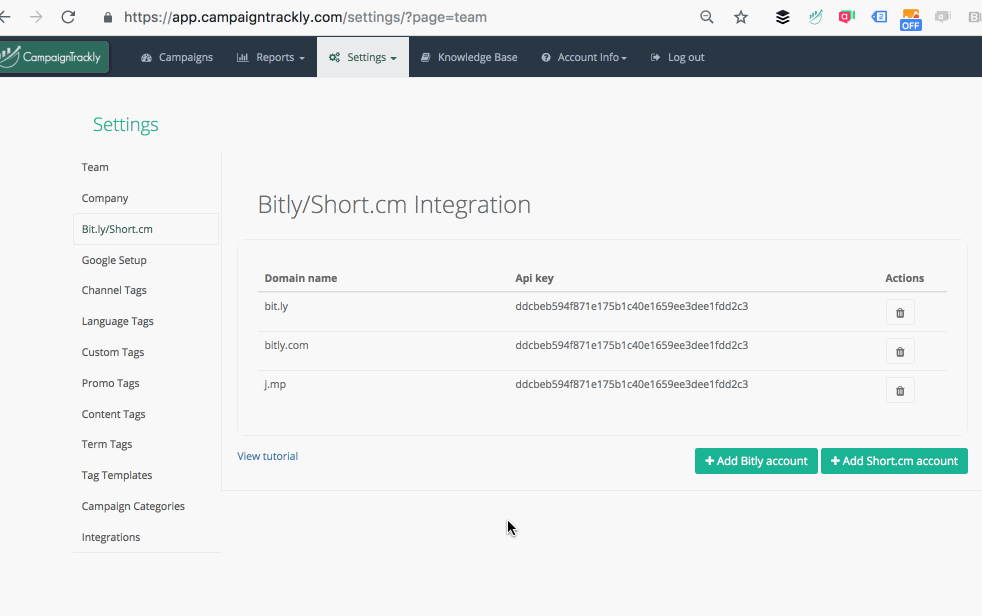This screenshot has width=982, height=616.
Task: Click the API key in the bitly.com row
Action: [x=631, y=346]
